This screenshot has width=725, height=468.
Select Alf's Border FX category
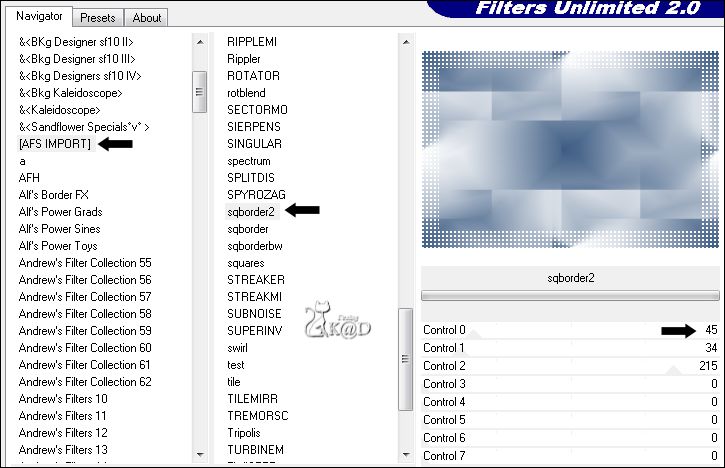(54, 195)
